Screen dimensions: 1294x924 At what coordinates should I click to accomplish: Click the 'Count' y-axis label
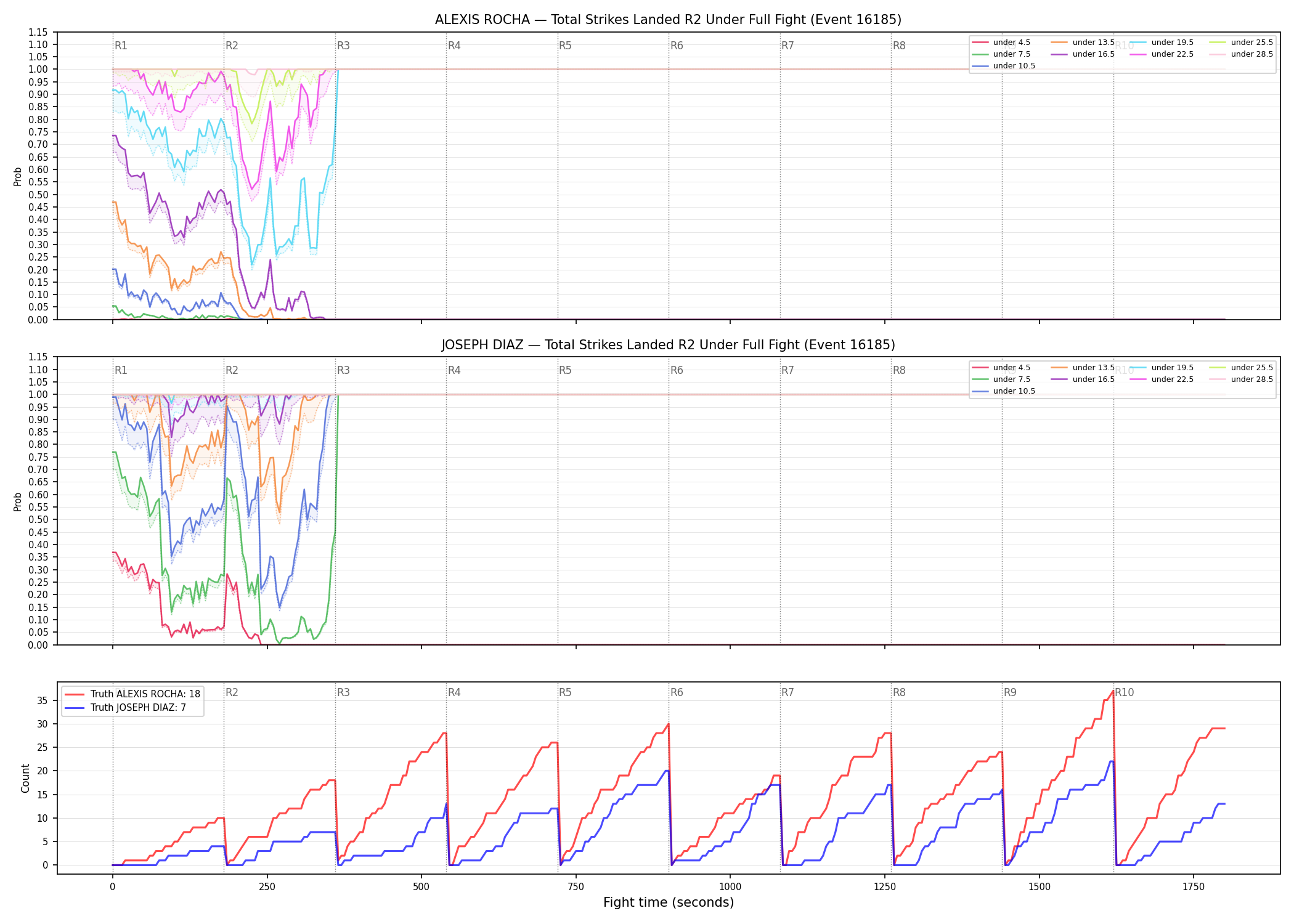(25, 778)
